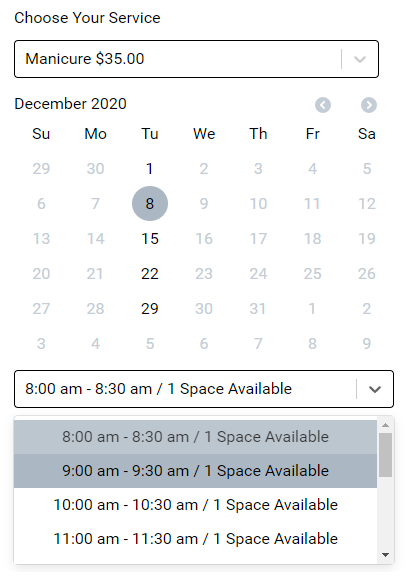The image size is (411, 586).
Task: Choose 10:00 am - 10:30 am slot
Action: [195, 505]
